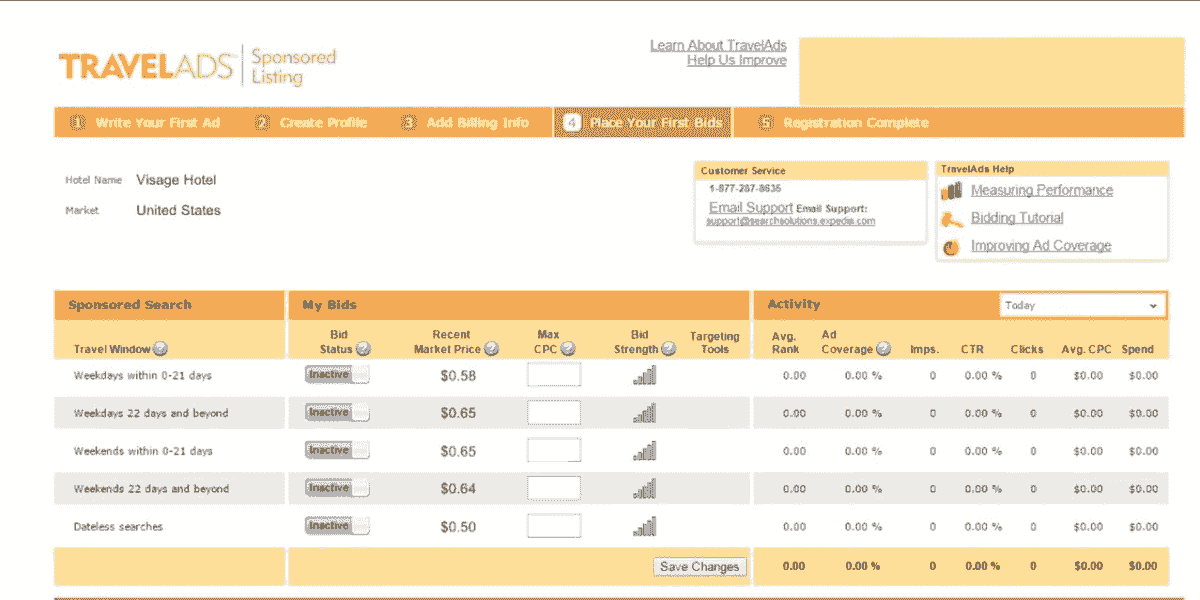This screenshot has width=1200, height=600.
Task: Open the Bidding Tutorial help link
Action: (x=1017, y=218)
